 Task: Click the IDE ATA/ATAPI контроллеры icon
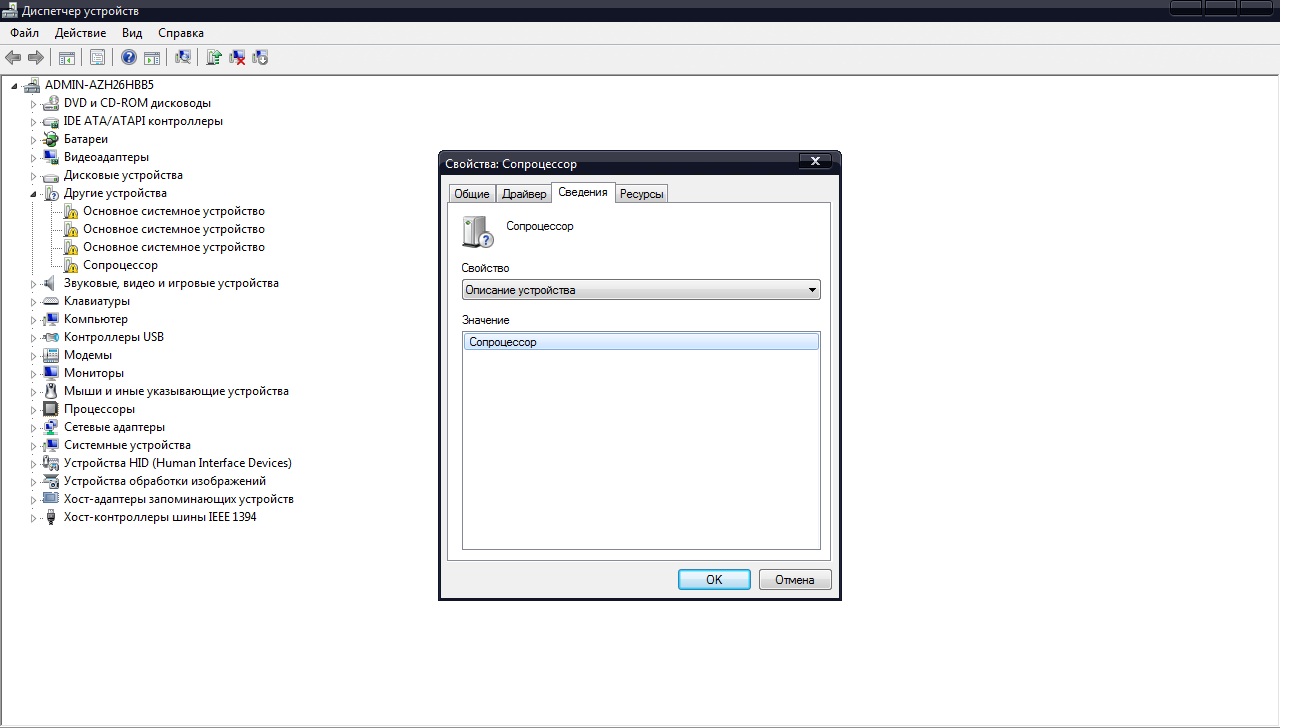tap(52, 121)
